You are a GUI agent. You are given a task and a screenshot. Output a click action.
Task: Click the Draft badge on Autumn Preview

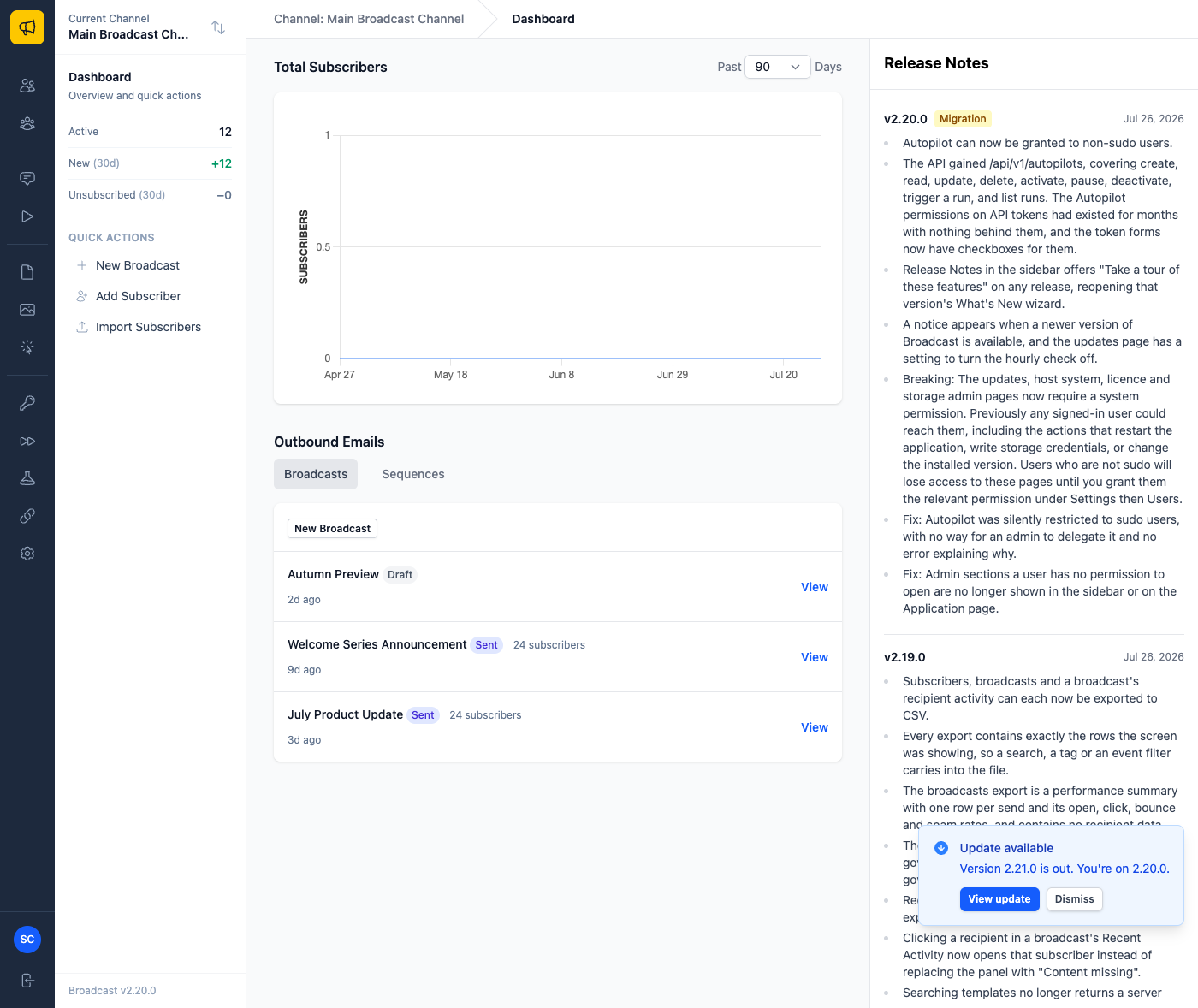pos(400,575)
